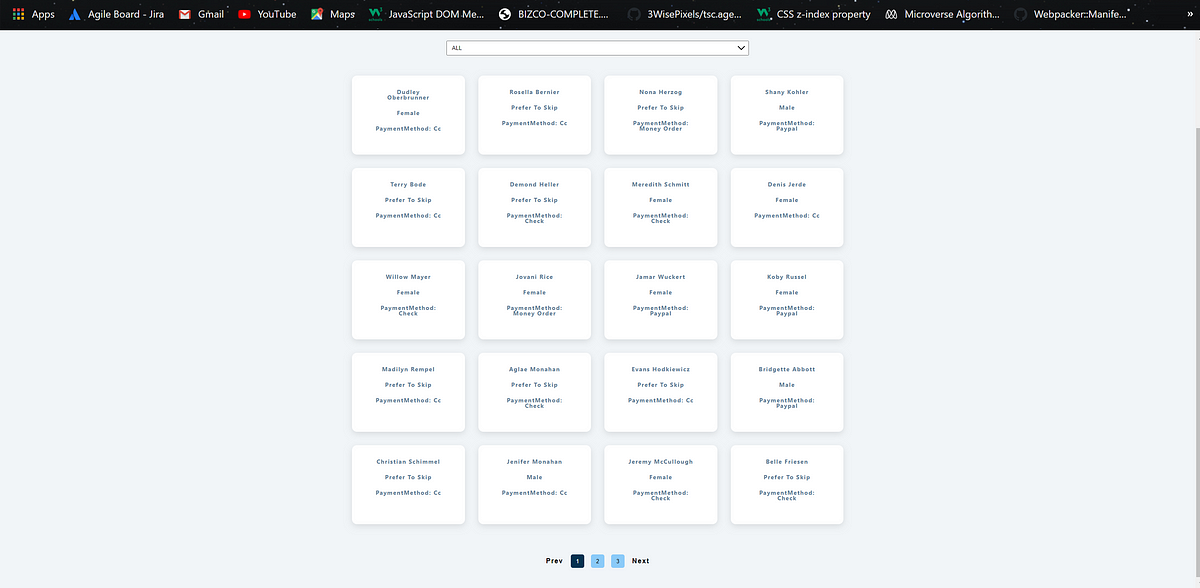The image size is (1200, 588).
Task: Click Terry Bode's Prefer To Skip text
Action: point(408,200)
